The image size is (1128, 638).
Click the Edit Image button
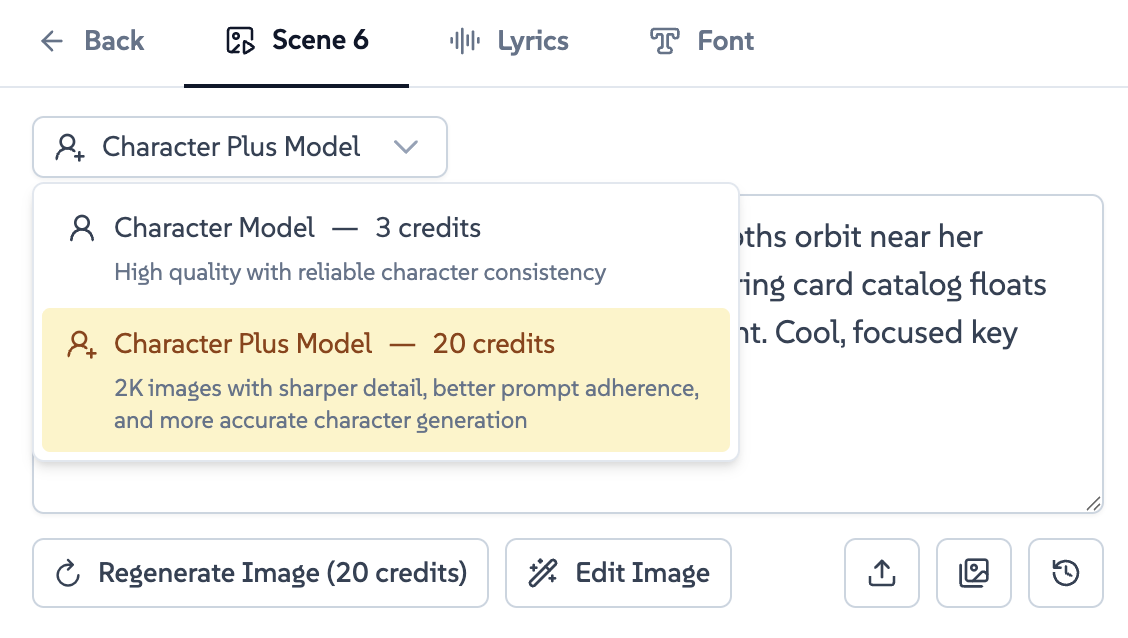[x=618, y=573]
